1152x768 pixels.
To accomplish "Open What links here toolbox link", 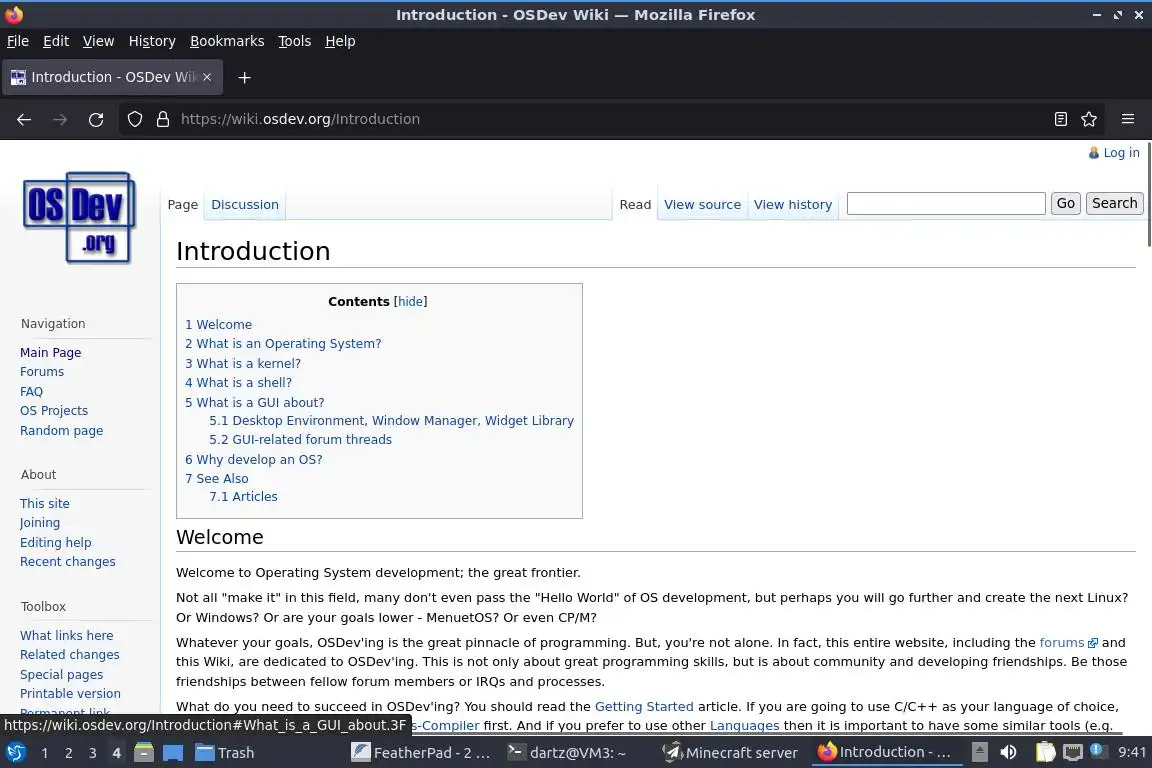I will [x=67, y=635].
